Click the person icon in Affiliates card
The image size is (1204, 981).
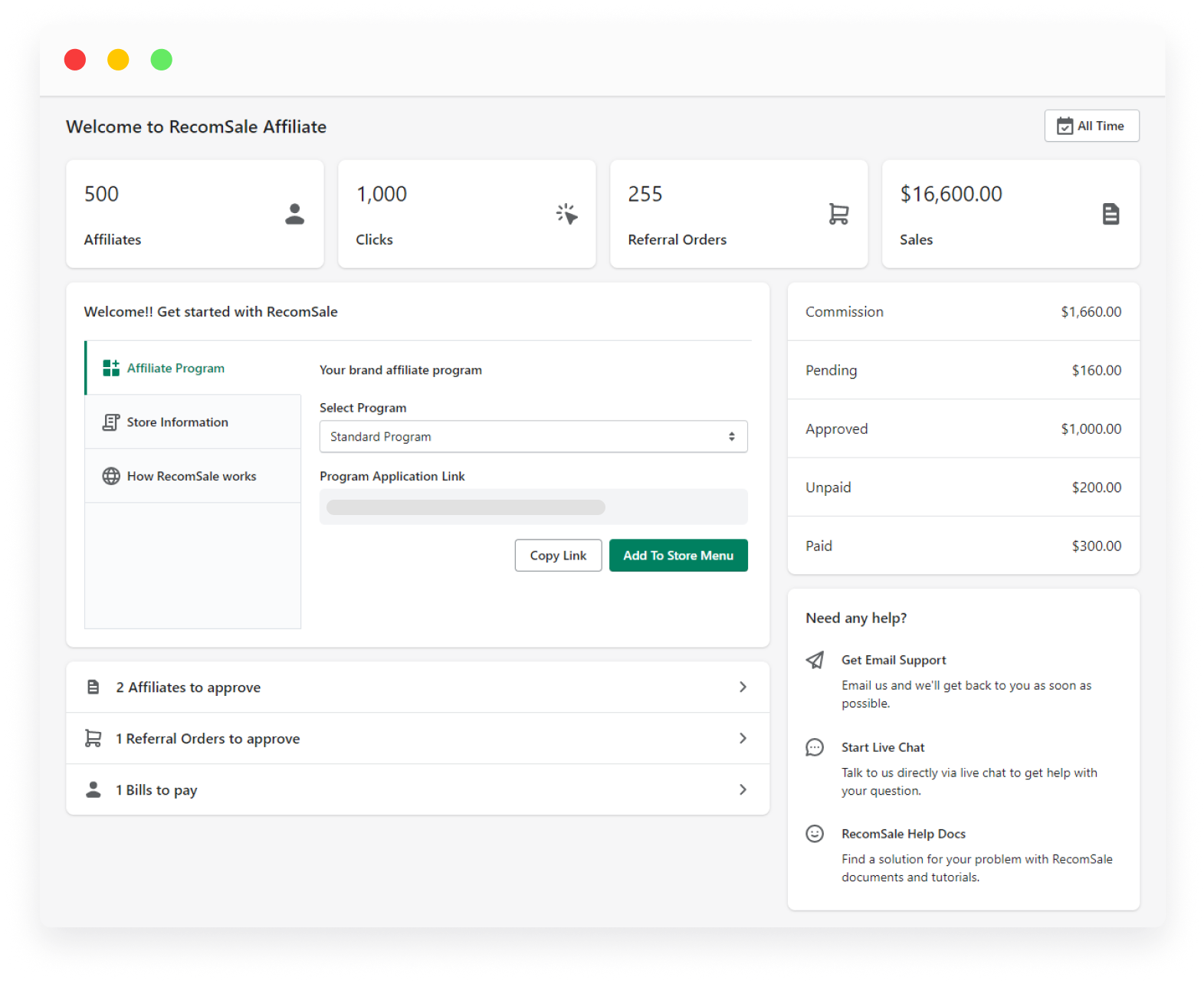tap(294, 214)
